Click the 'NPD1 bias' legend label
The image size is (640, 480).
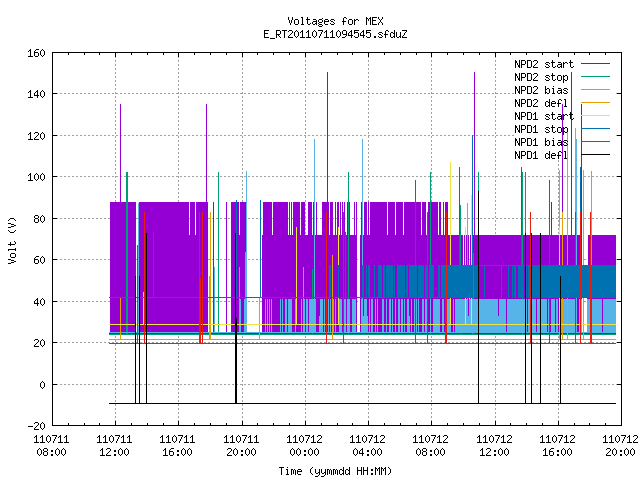point(541,142)
